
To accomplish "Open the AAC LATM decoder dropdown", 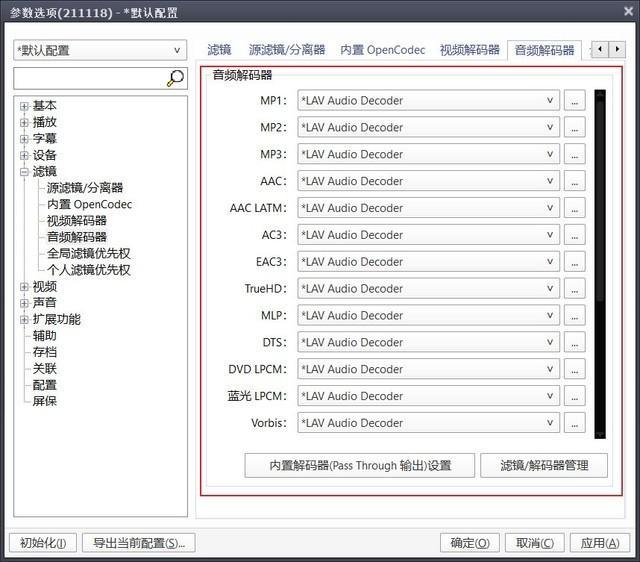I will (429, 208).
